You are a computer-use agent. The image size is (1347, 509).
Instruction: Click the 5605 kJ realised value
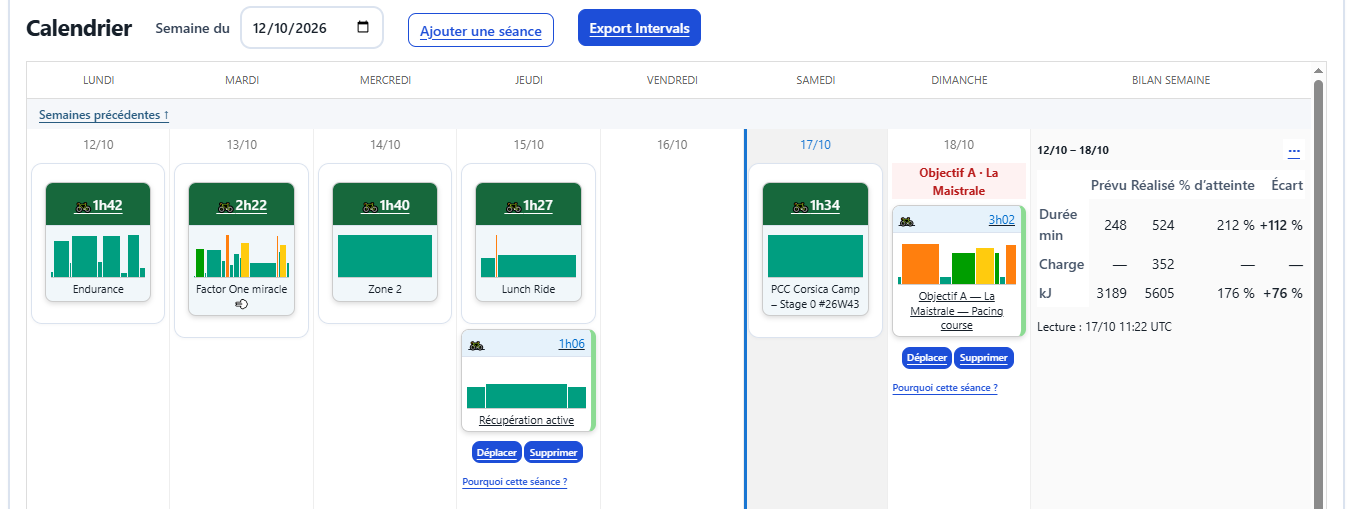pyautogui.click(x=1159, y=293)
